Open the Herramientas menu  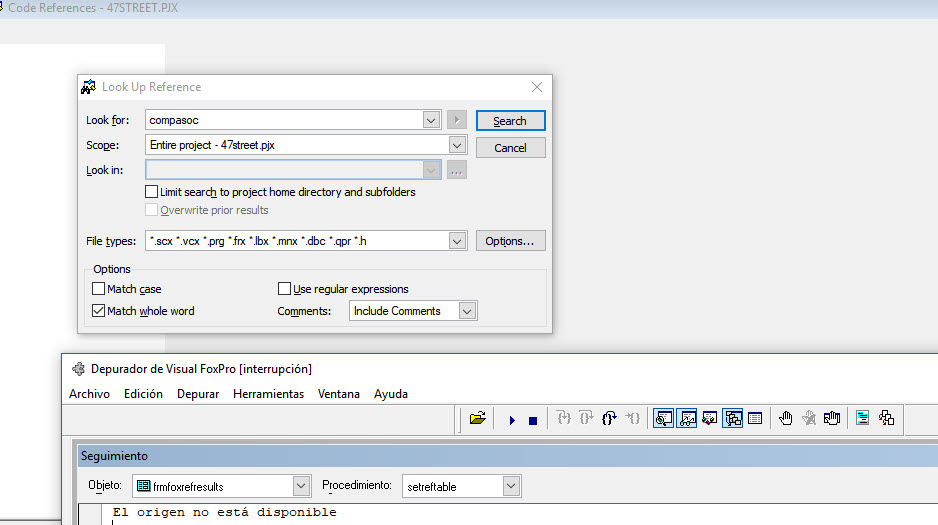coord(269,394)
